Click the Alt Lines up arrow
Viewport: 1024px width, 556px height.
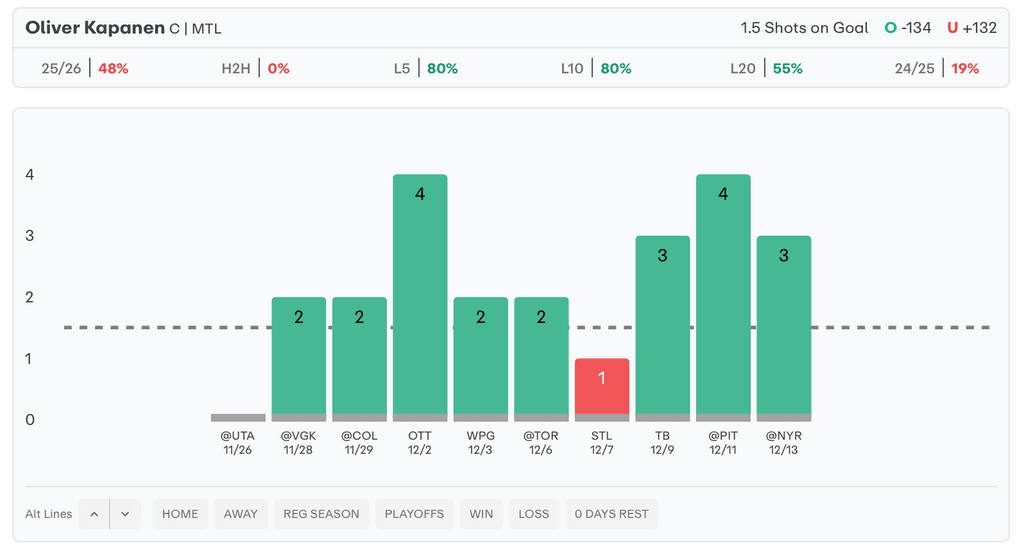click(x=94, y=514)
